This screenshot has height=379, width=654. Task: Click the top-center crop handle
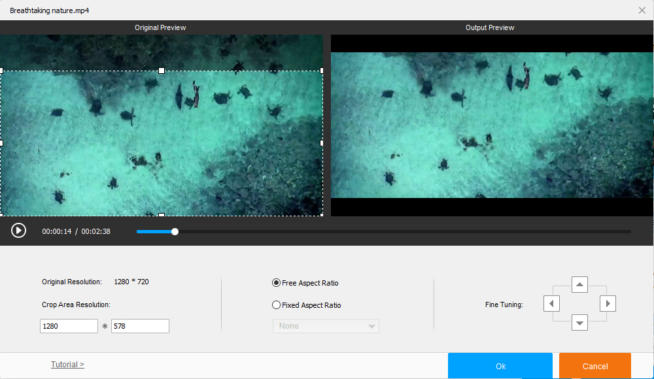(x=161, y=71)
